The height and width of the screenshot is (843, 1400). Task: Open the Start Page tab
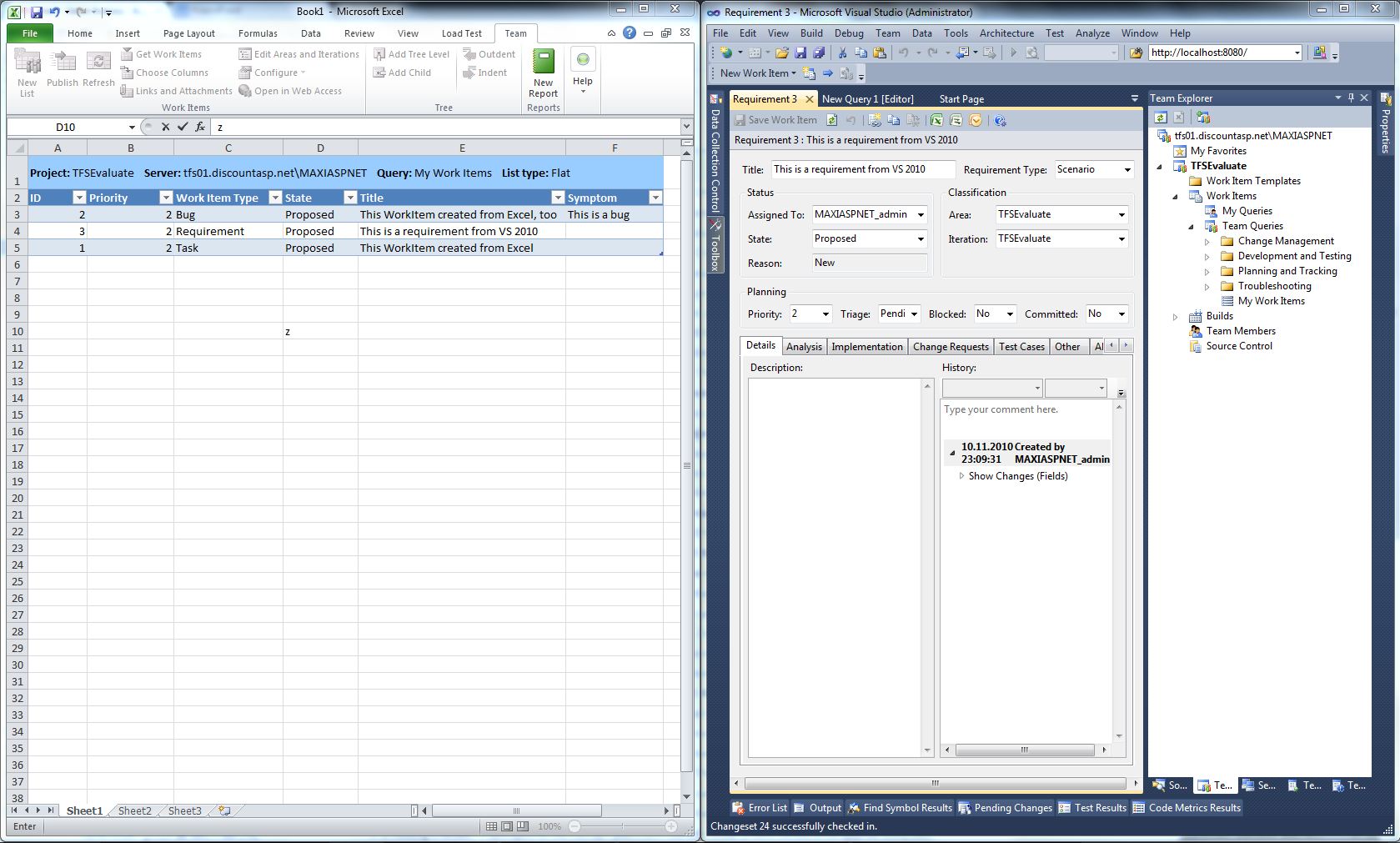[x=961, y=98]
